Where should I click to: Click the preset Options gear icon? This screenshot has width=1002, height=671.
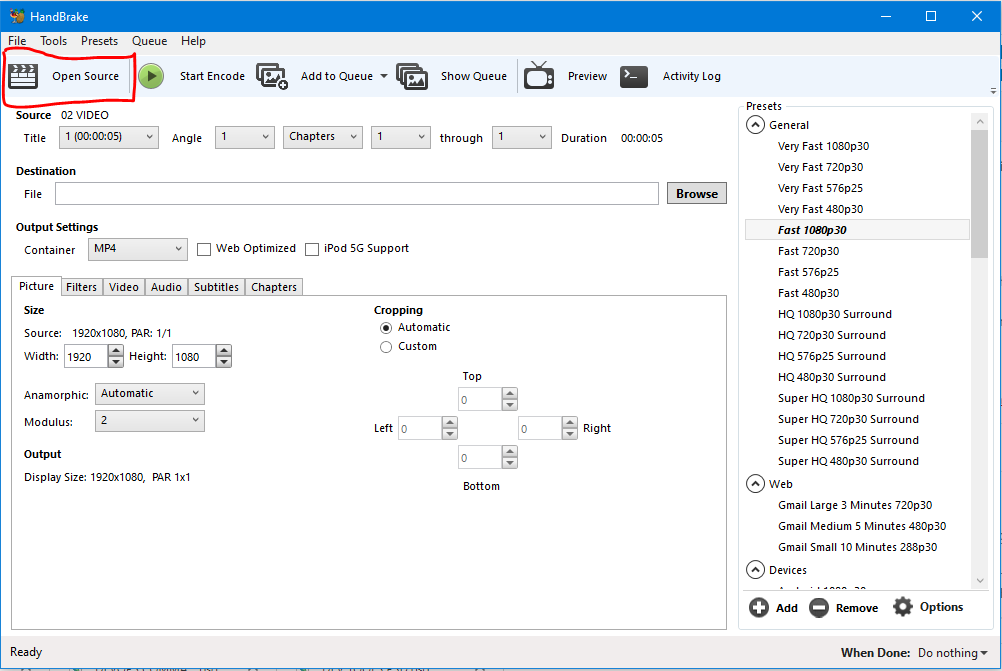903,606
